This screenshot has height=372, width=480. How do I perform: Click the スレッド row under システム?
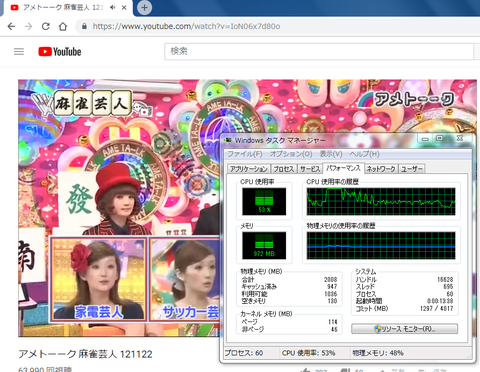coord(404,287)
